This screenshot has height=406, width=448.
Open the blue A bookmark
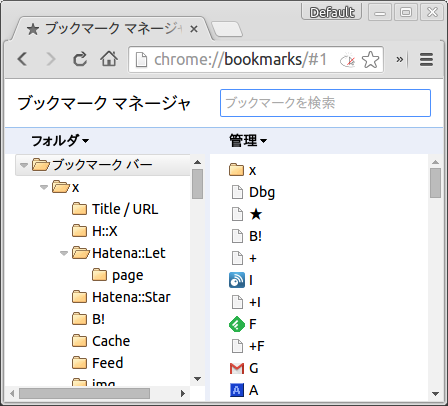tap(244, 390)
